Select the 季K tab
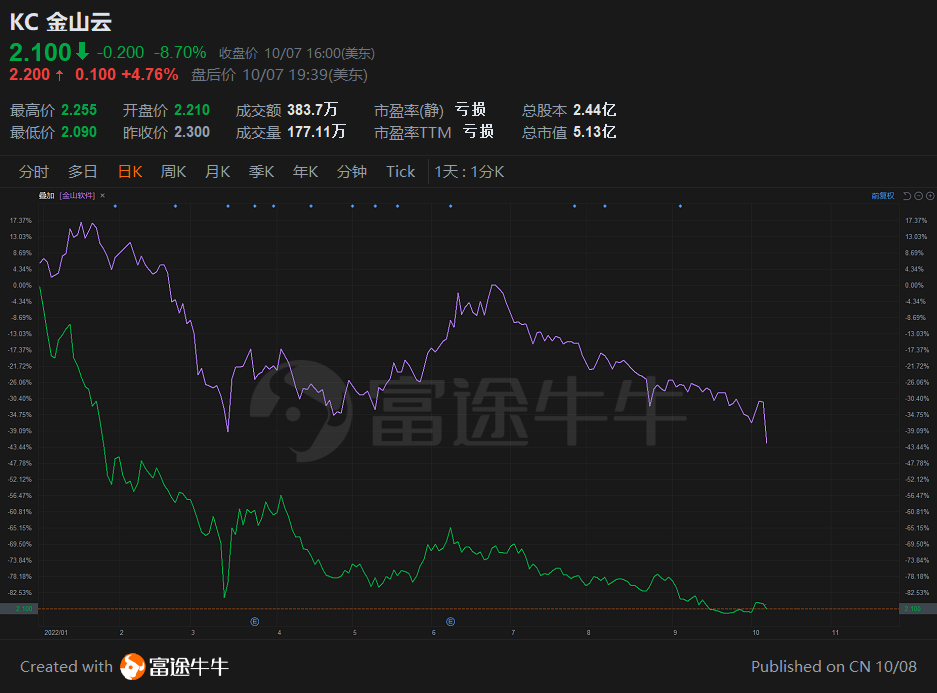Screen dimensions: 937x693 tap(261, 172)
